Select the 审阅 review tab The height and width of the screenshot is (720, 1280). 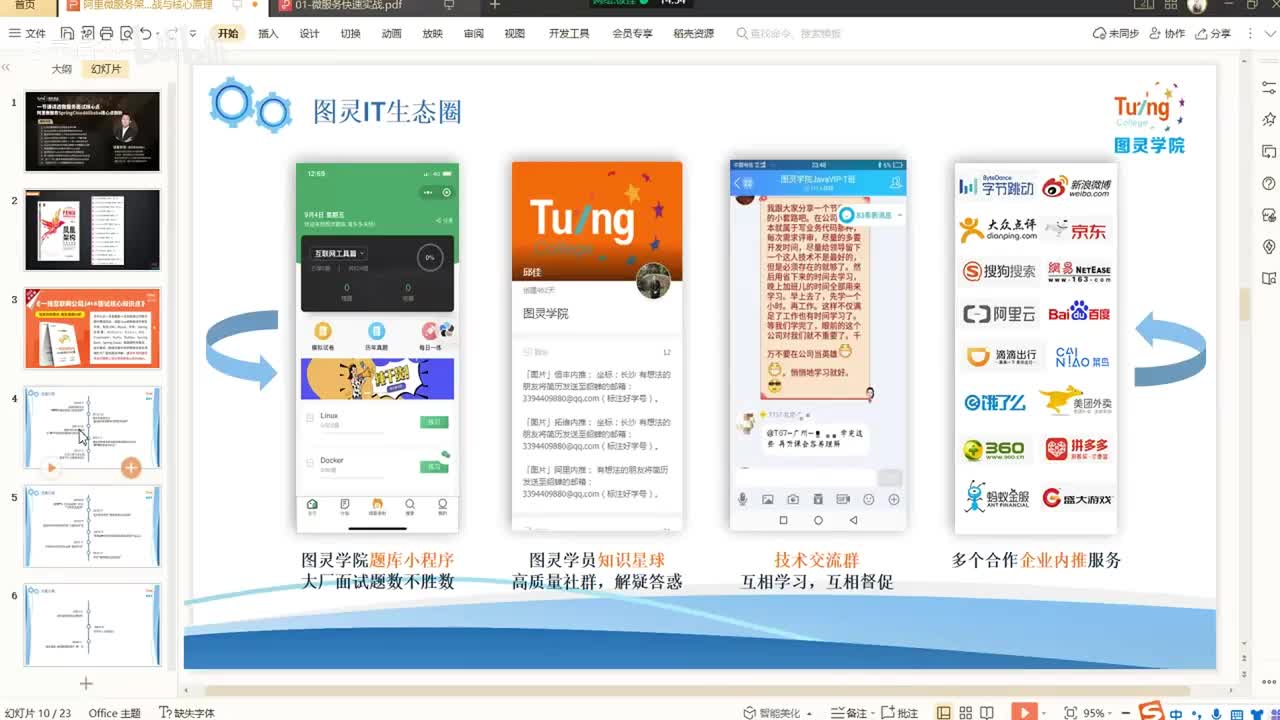(473, 33)
